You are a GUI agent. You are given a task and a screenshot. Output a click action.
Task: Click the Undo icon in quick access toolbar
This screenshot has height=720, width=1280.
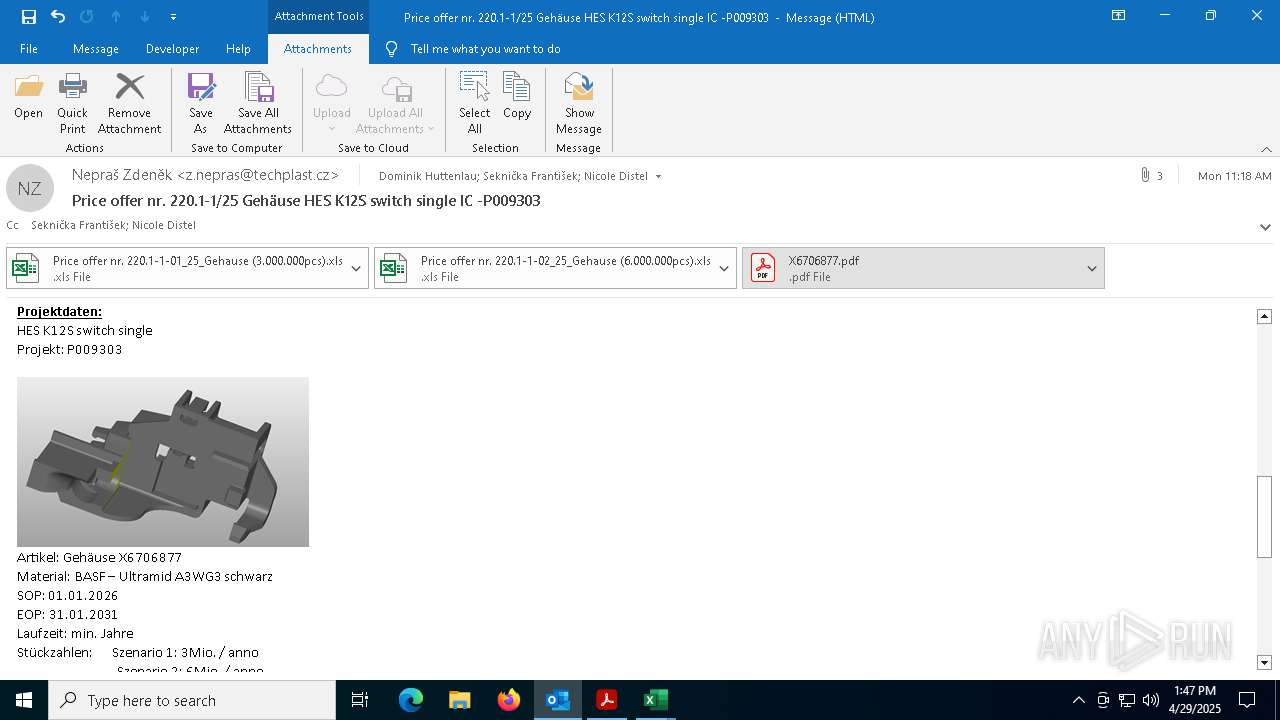tap(58, 16)
